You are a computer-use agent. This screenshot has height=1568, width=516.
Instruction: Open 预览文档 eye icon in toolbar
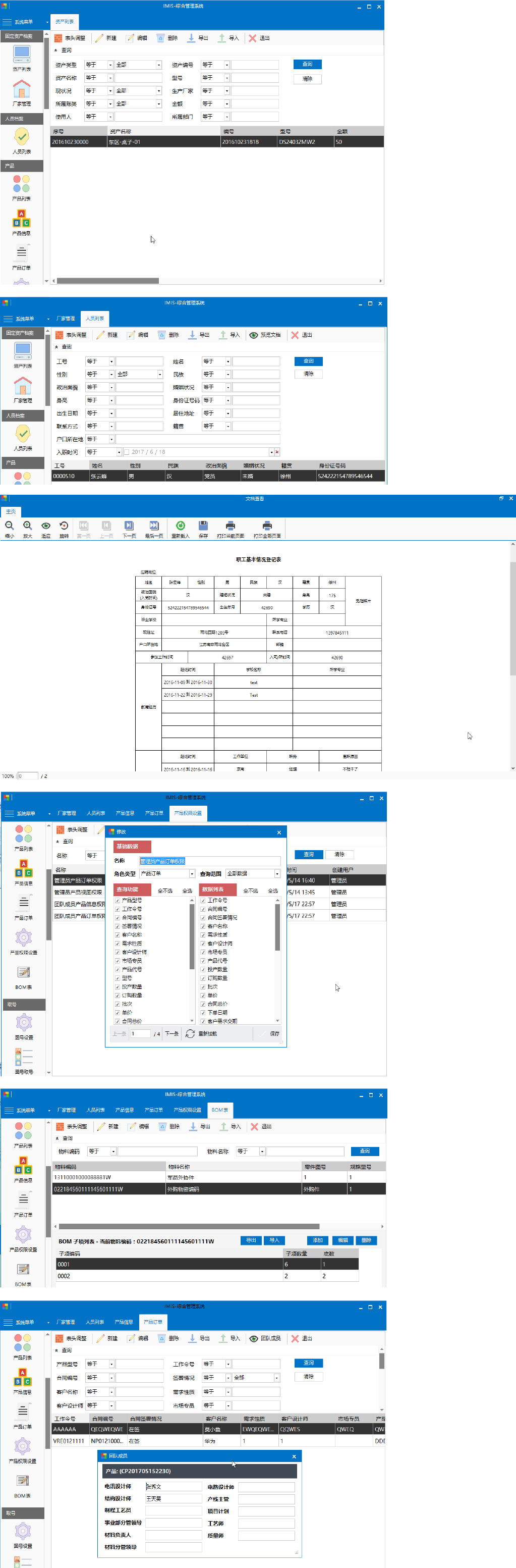254,335
